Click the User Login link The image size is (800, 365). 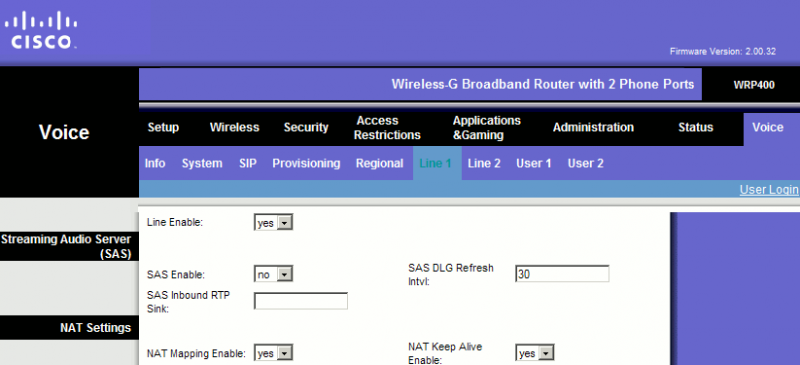(x=769, y=190)
